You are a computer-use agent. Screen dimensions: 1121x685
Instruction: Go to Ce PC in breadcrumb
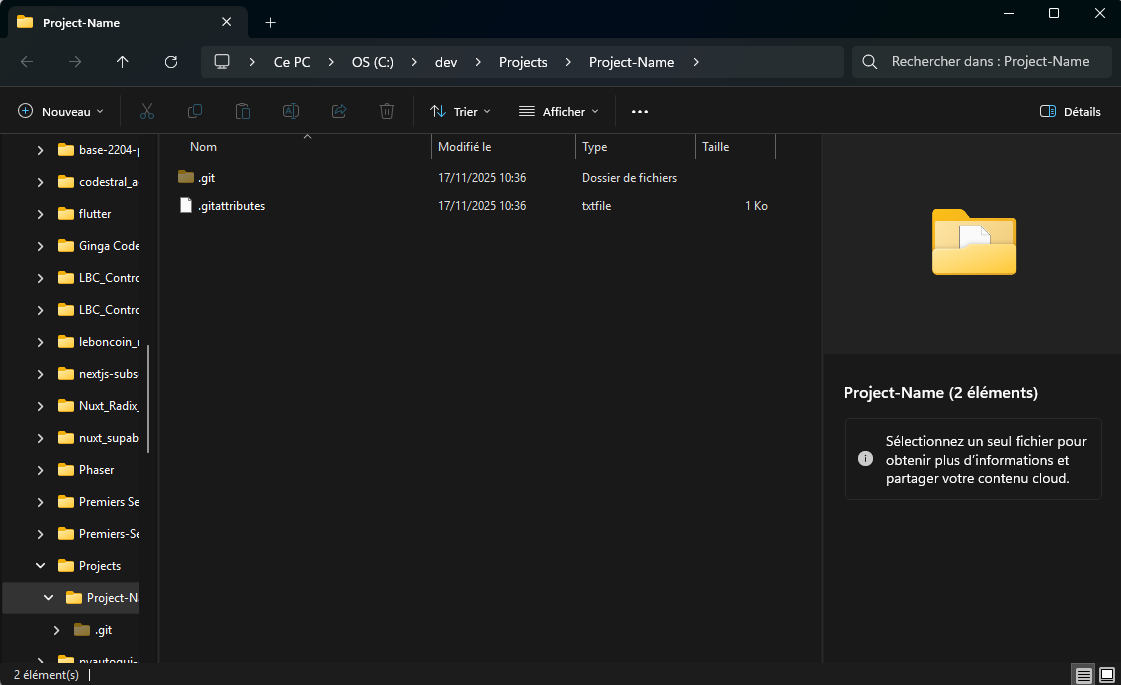292,62
